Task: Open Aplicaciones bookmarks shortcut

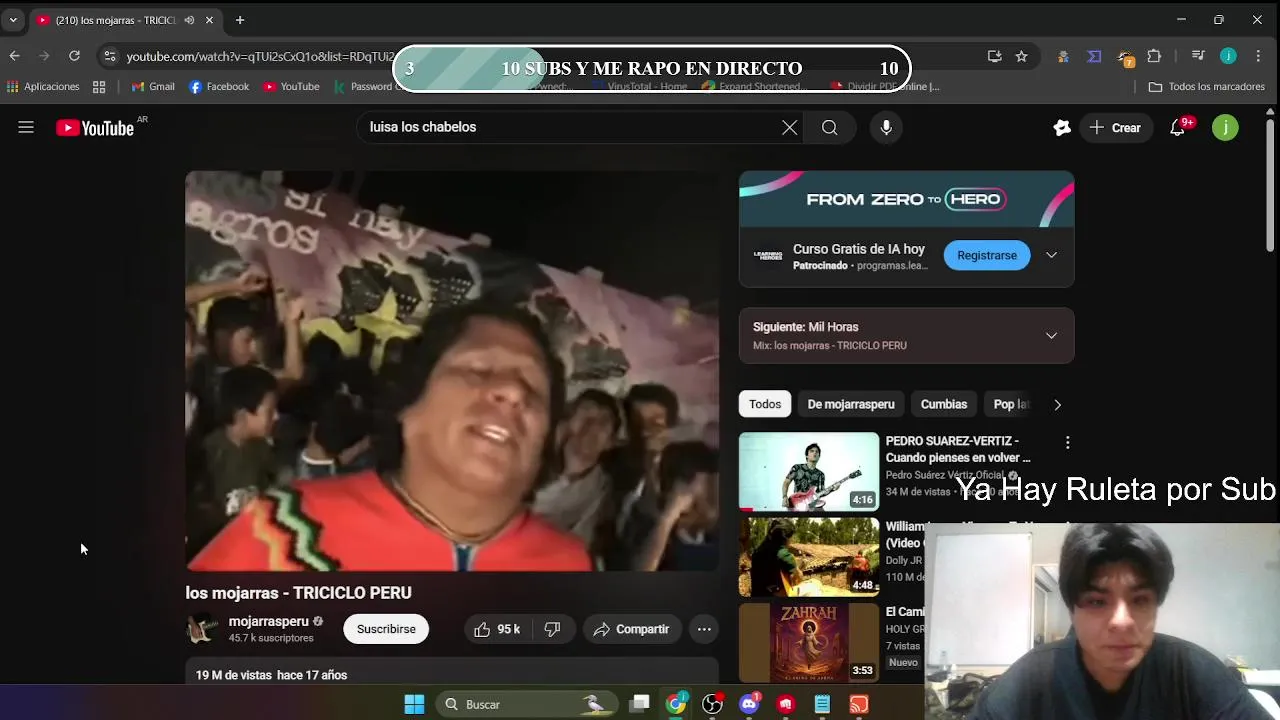Action: 43,87
